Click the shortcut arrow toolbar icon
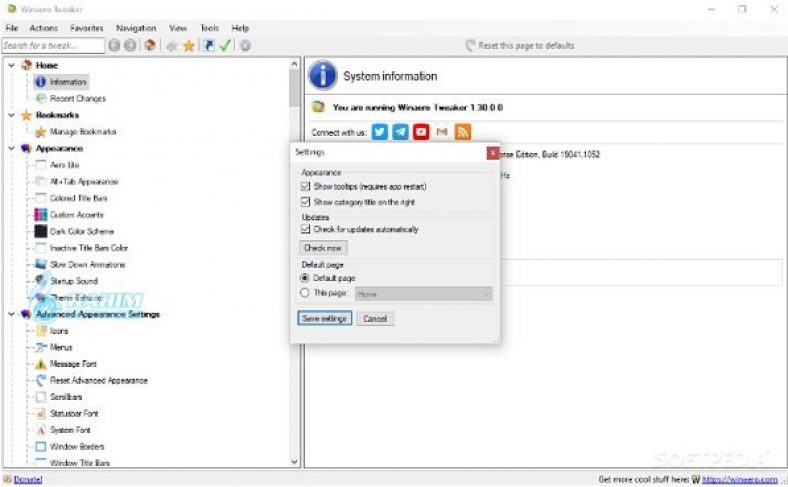The width and height of the screenshot is (788, 487). 209,46
